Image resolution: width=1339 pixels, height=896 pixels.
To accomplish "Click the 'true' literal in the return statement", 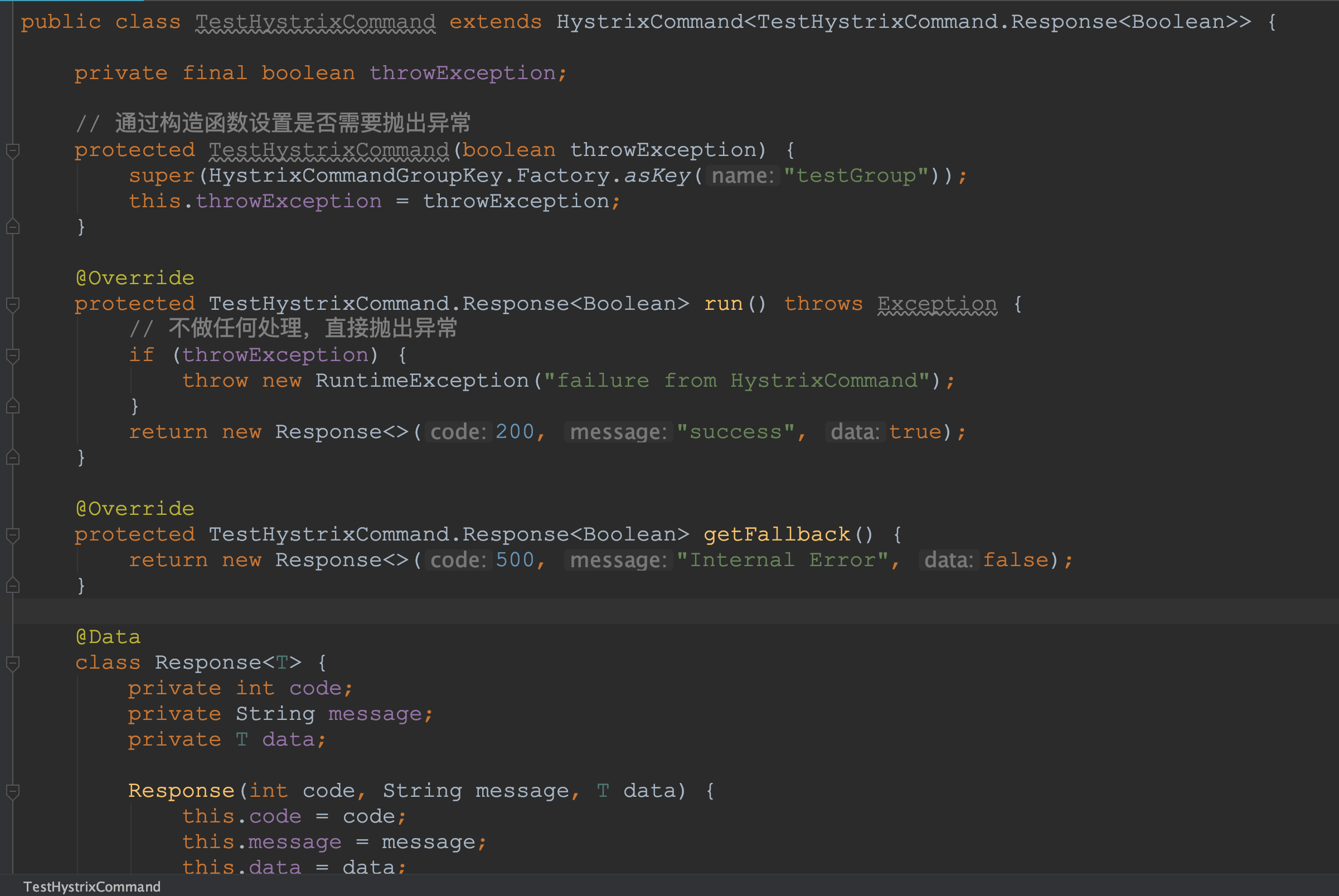I will [x=915, y=432].
